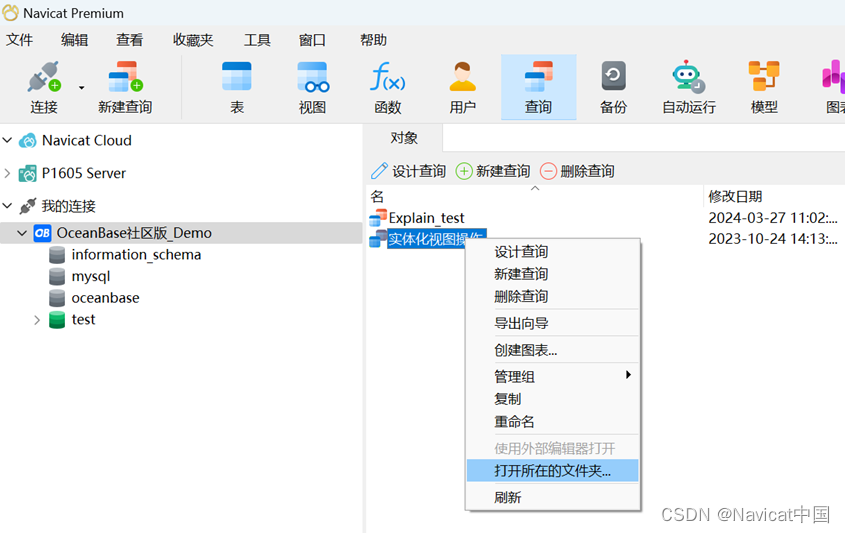Click the 实体化视图操作 query file icon
The width and height of the screenshot is (845, 533).
point(378,238)
